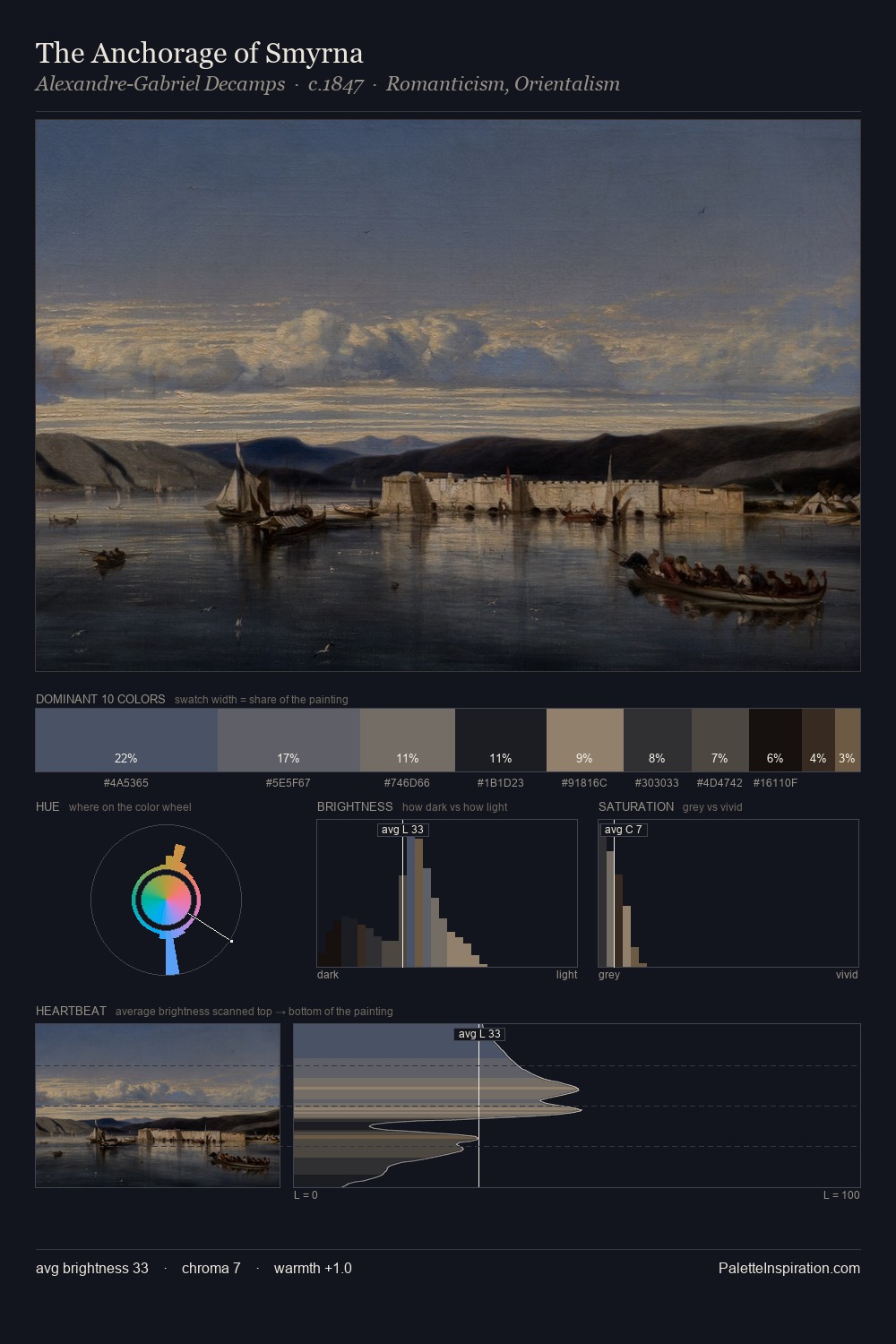Select the first 11% swatch #746D66
This screenshot has width=896, height=1344.
click(408, 740)
